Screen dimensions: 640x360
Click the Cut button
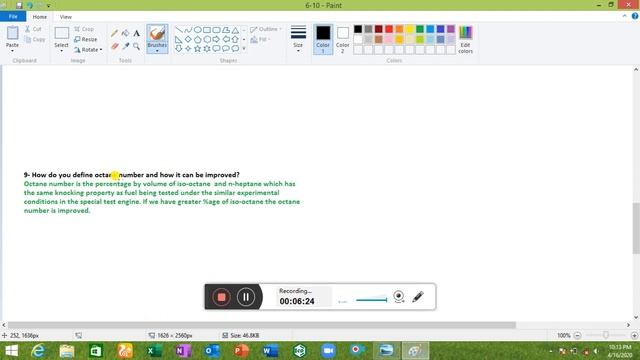tap(33, 29)
